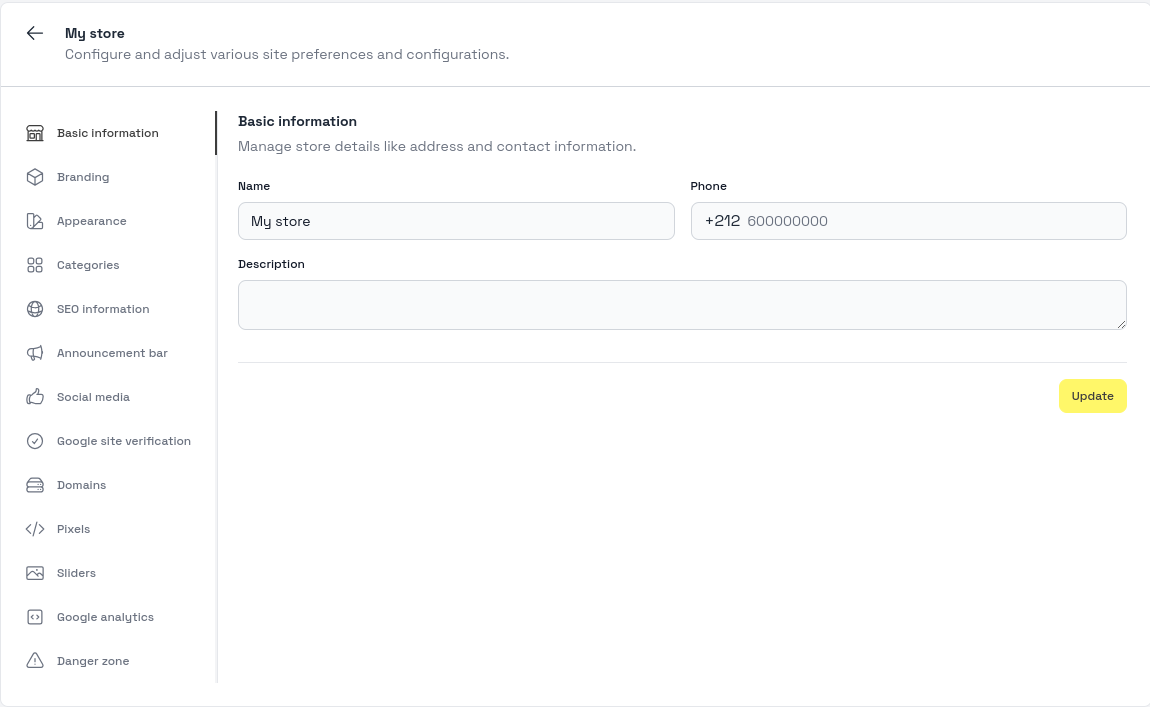Image resolution: width=1150 pixels, height=707 pixels.
Task: Open the Google analytics section
Action: pyautogui.click(x=105, y=617)
